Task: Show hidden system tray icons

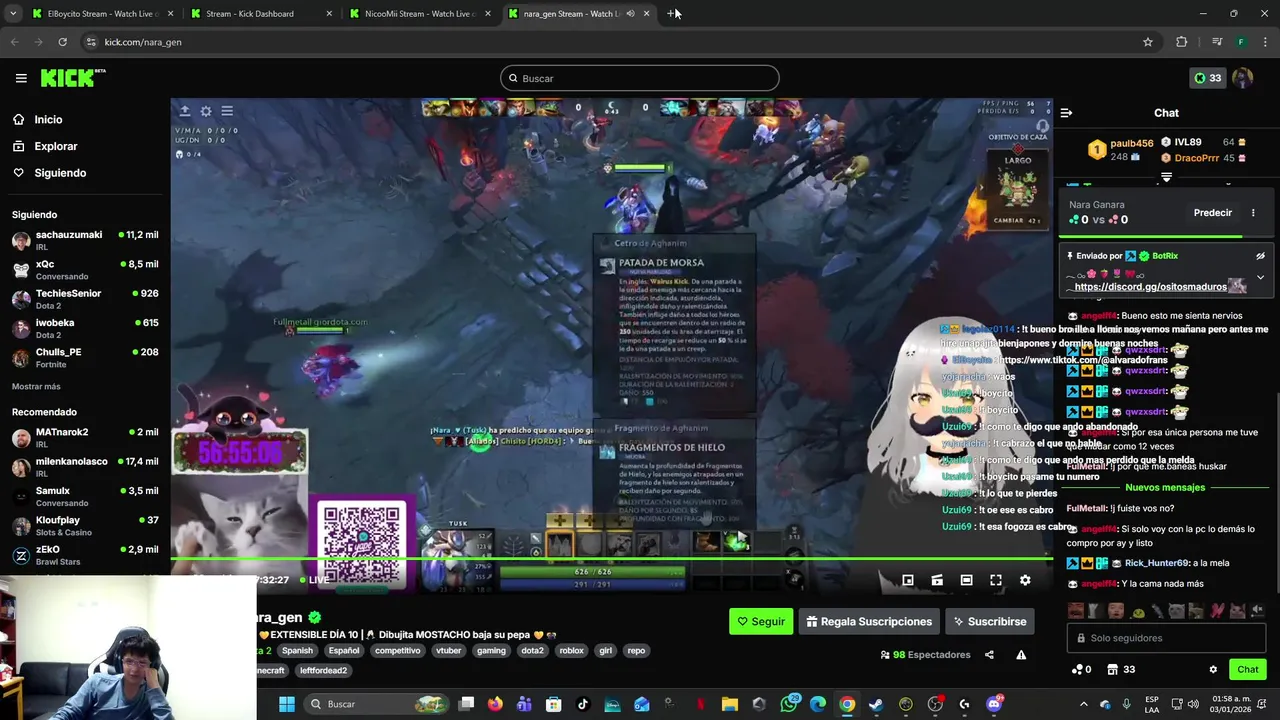Action: [1083, 704]
